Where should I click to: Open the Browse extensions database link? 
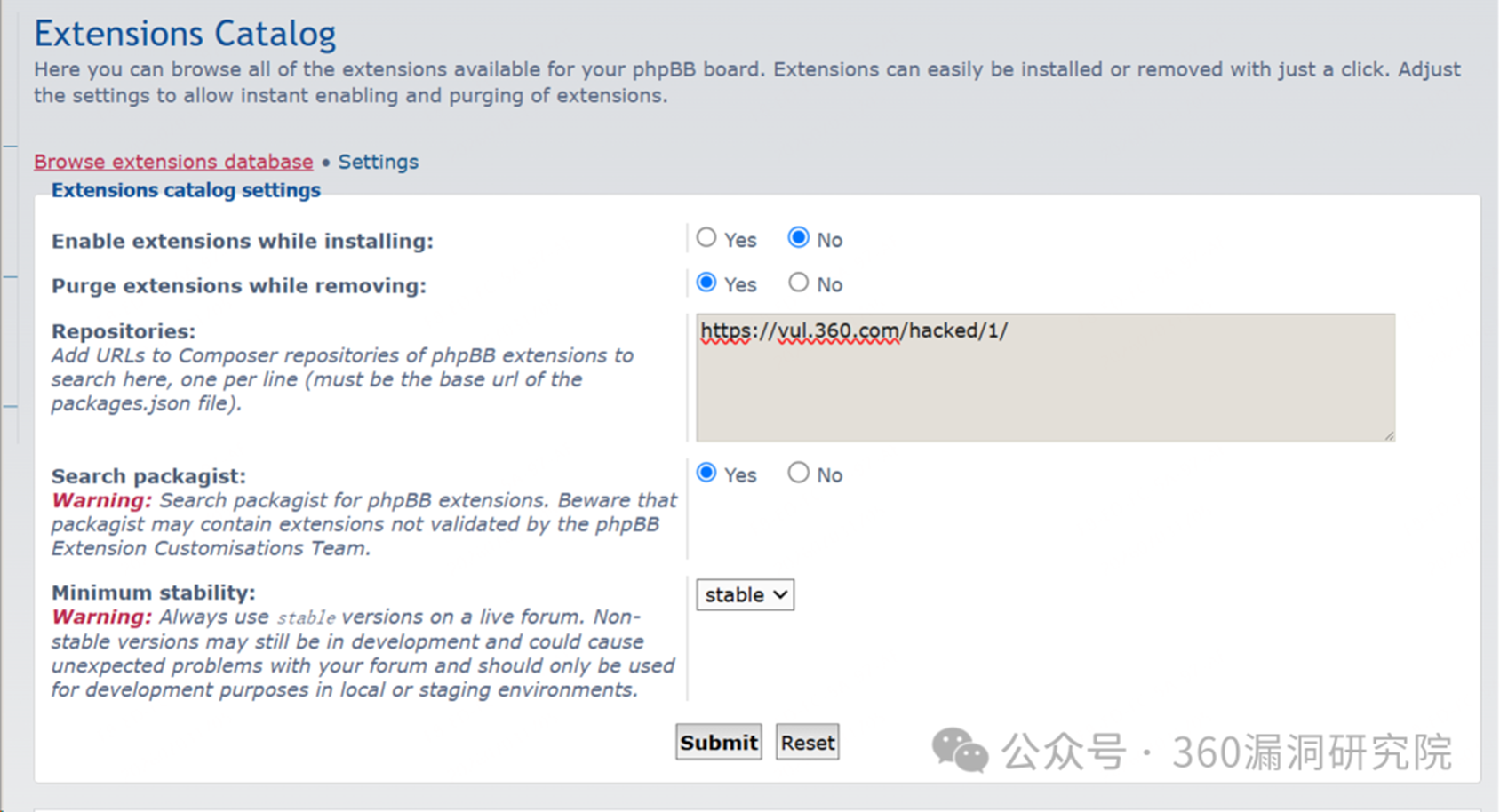[173, 162]
